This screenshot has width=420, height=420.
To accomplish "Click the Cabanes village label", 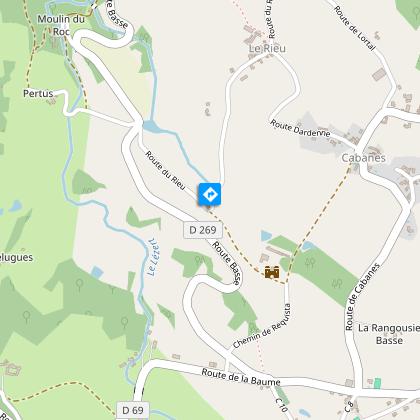I will [363, 158].
